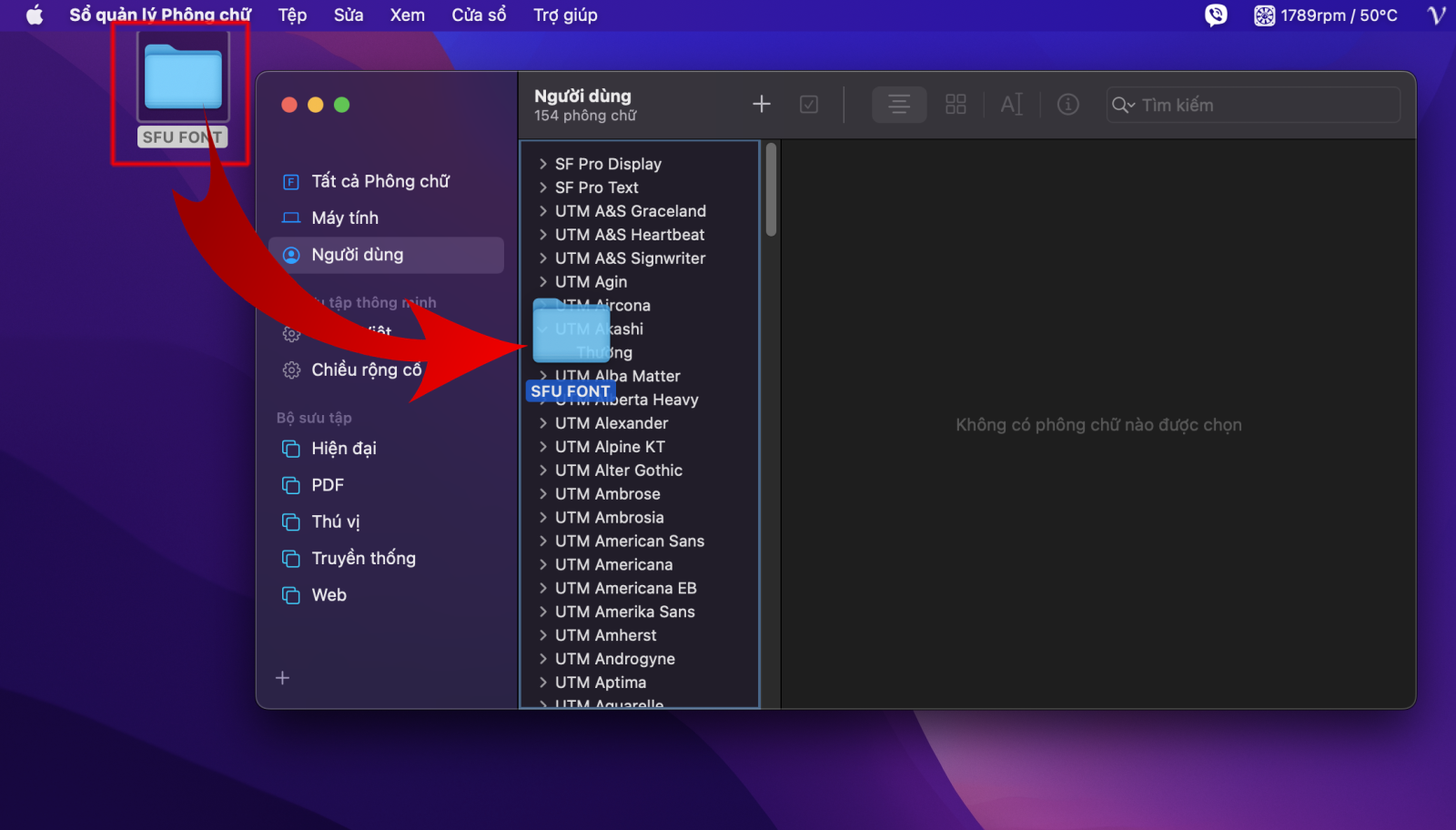Click the fan speed monitor icon
This screenshot has width=1456, height=830.
1264,15
